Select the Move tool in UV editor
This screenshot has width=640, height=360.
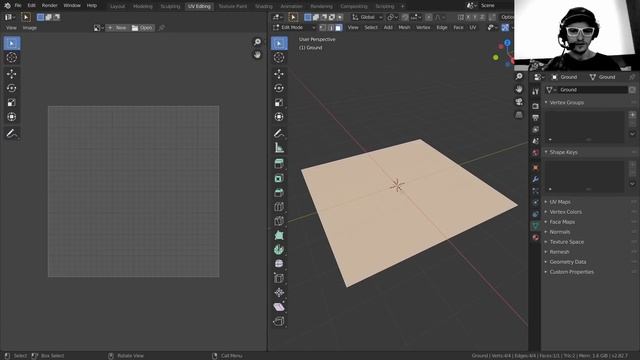click(12, 74)
